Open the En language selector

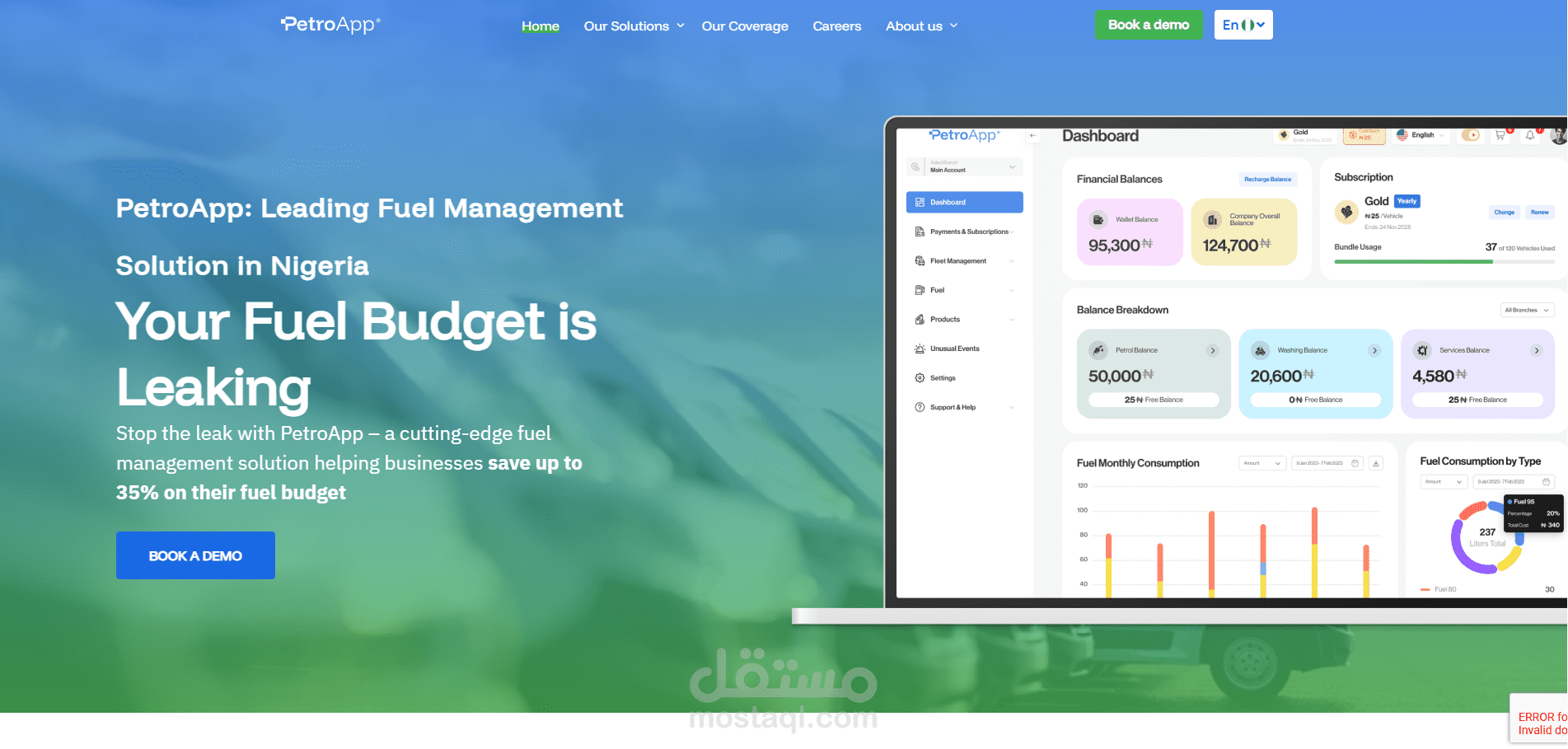pos(1243,25)
